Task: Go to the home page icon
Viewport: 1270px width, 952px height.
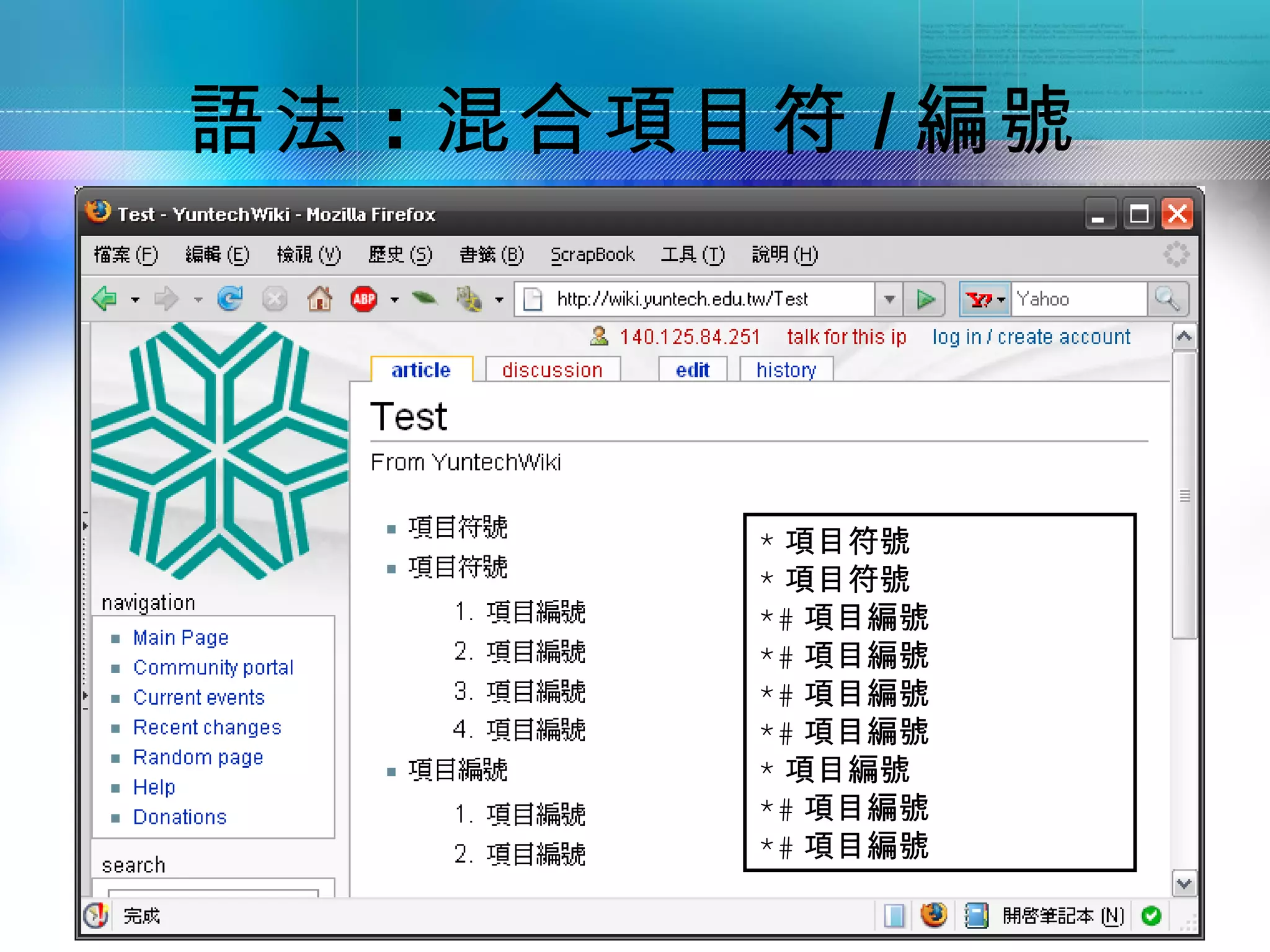Action: click(319, 299)
